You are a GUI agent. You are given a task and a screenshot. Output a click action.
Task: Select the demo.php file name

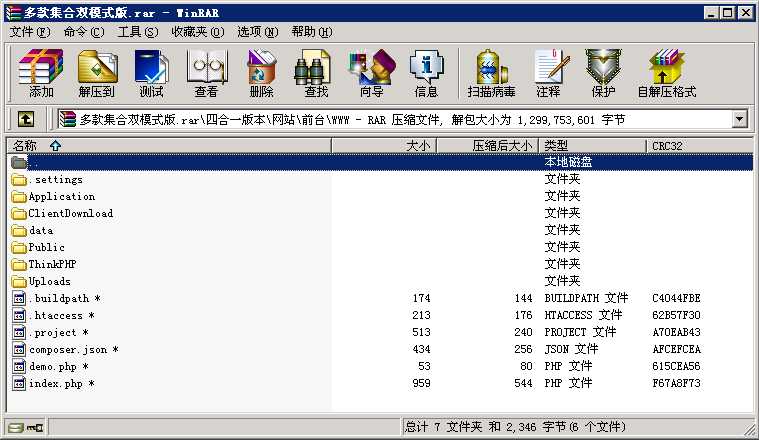(58, 366)
